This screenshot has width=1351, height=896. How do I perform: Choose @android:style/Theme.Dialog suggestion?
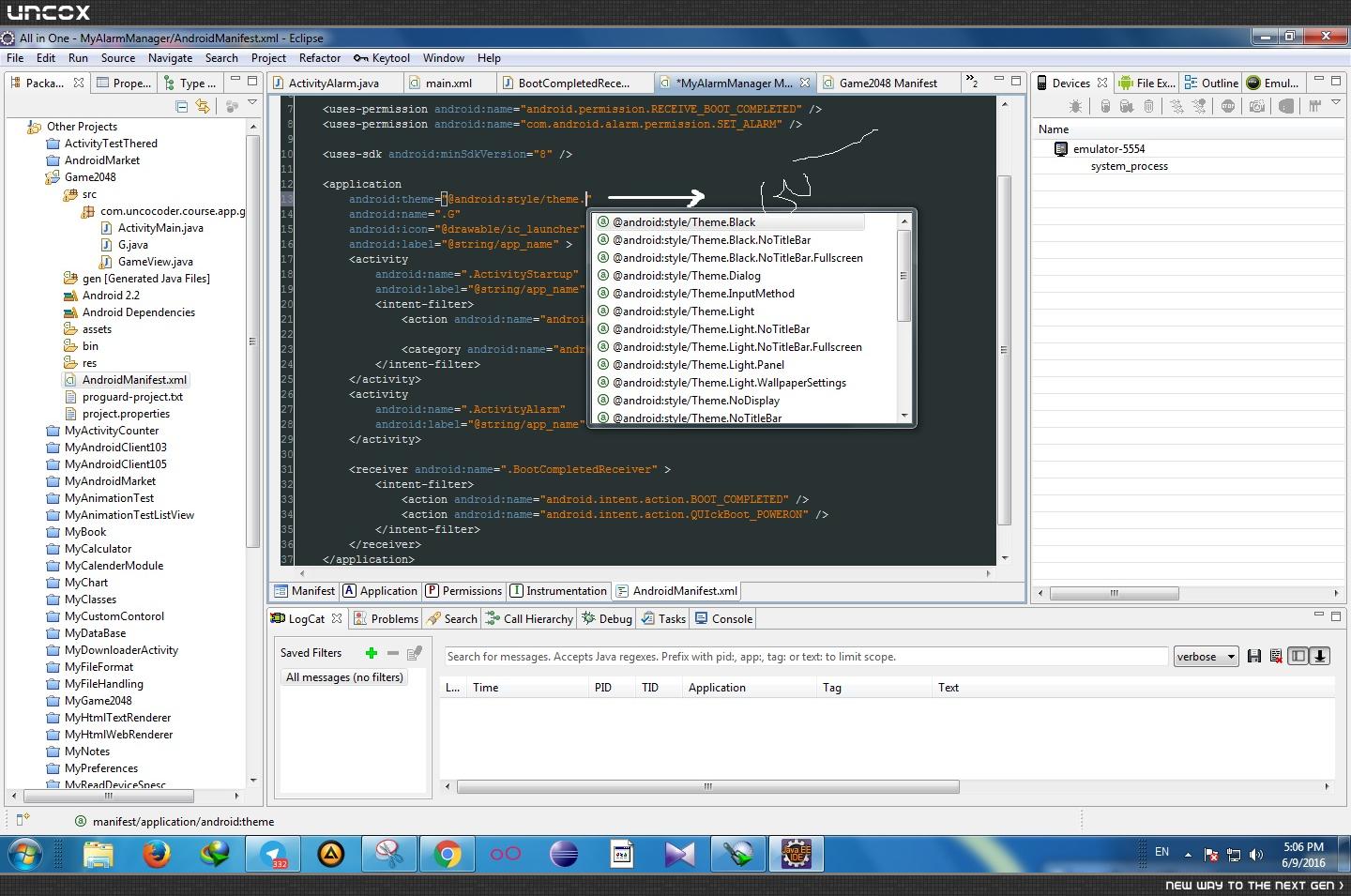tap(687, 276)
